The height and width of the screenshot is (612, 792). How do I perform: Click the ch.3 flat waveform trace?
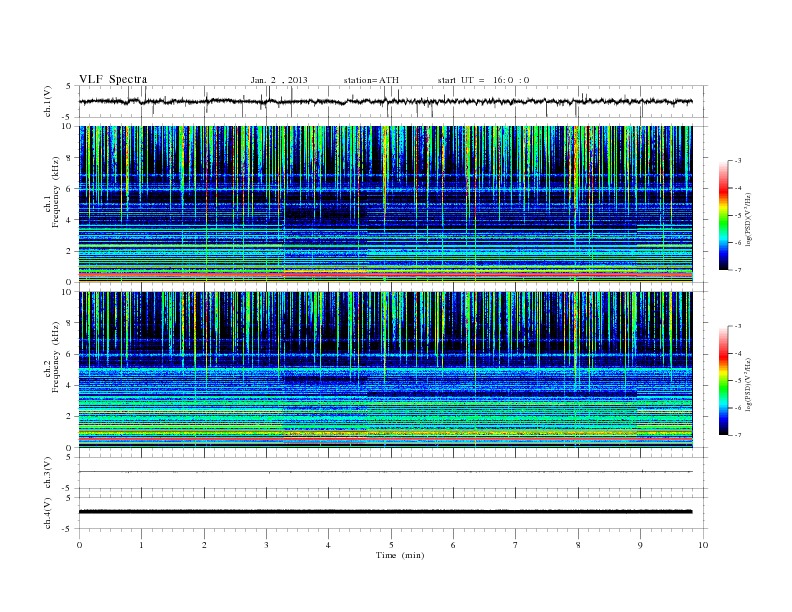tap(385, 472)
